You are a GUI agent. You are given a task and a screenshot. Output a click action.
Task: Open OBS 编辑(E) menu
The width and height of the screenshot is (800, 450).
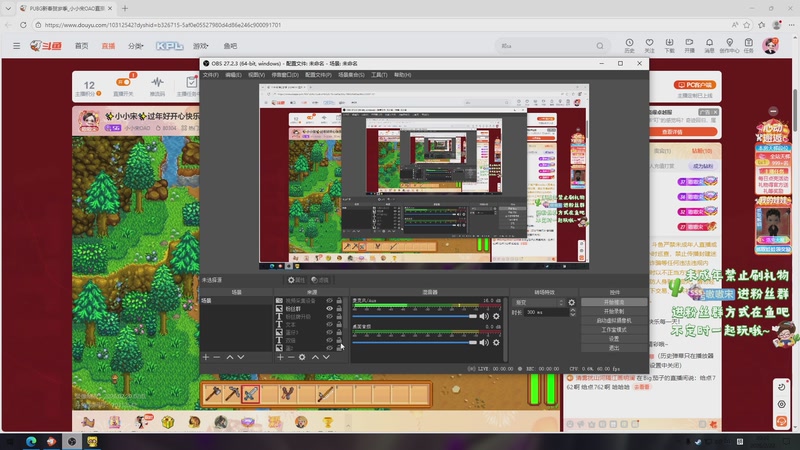[x=233, y=75]
